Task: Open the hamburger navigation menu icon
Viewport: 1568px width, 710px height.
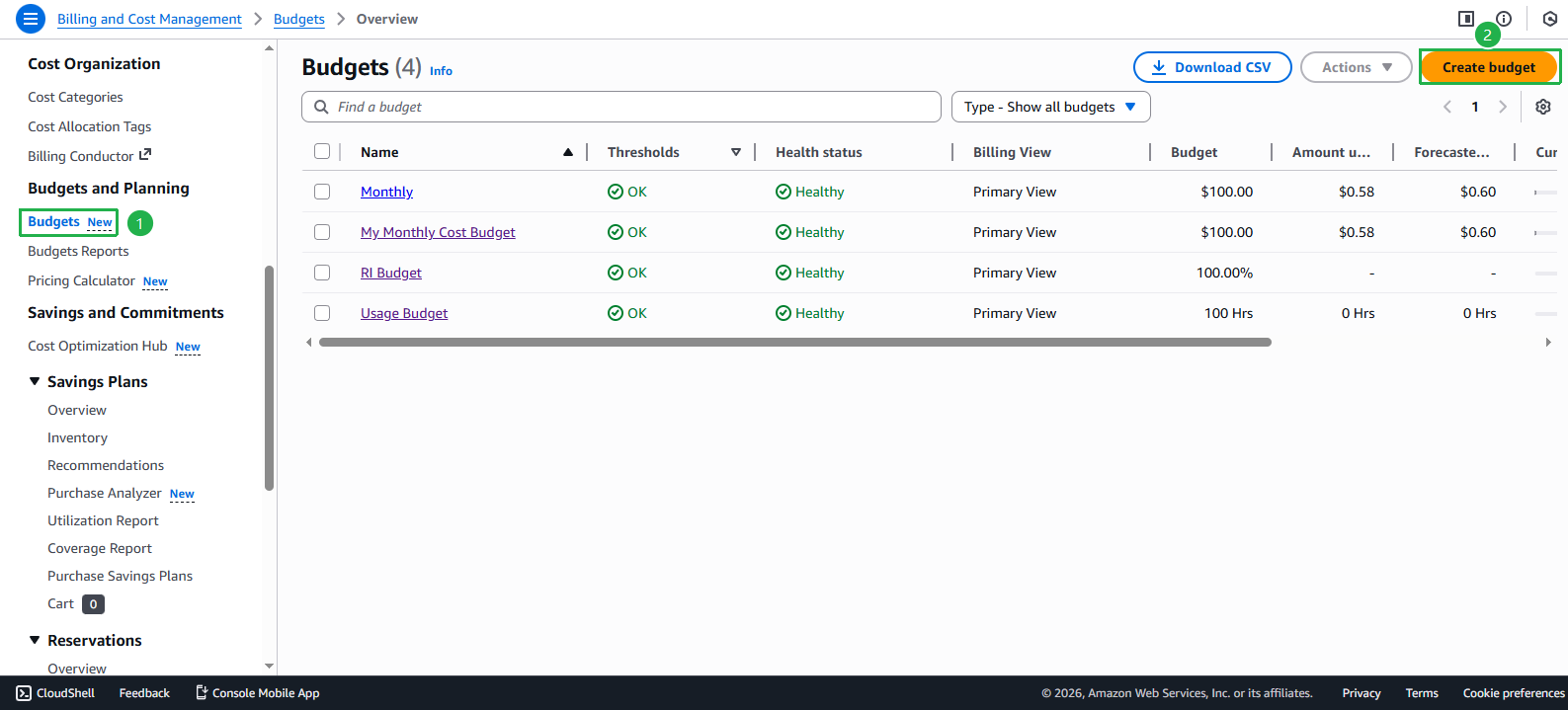Action: [30, 19]
